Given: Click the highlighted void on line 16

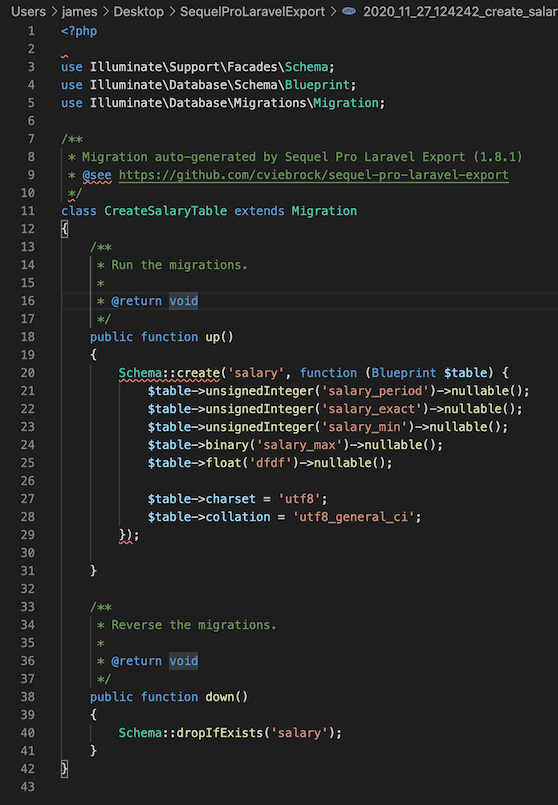Looking at the screenshot, I should coord(183,301).
